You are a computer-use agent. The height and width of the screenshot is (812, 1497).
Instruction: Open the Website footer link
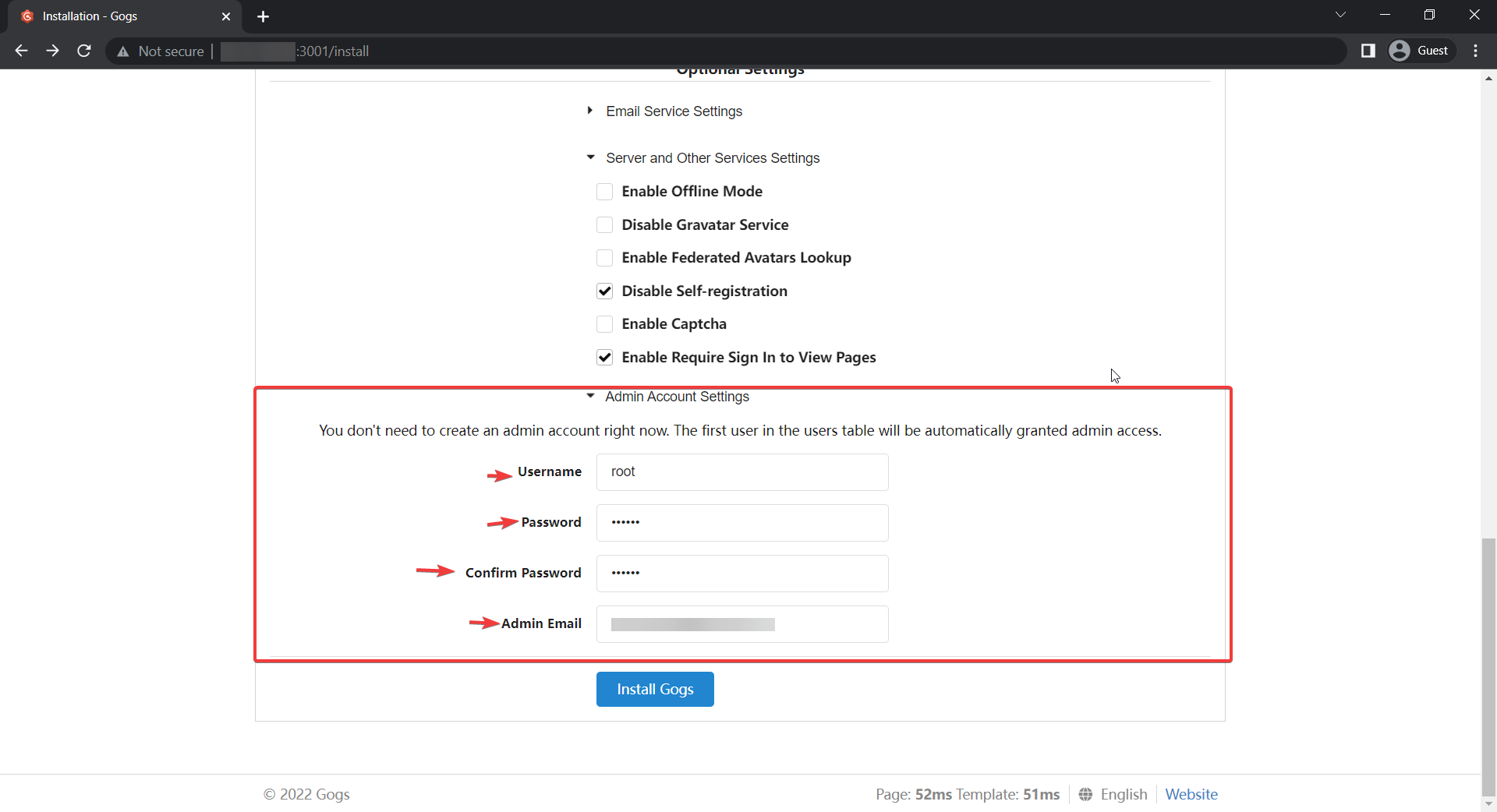[1191, 794]
